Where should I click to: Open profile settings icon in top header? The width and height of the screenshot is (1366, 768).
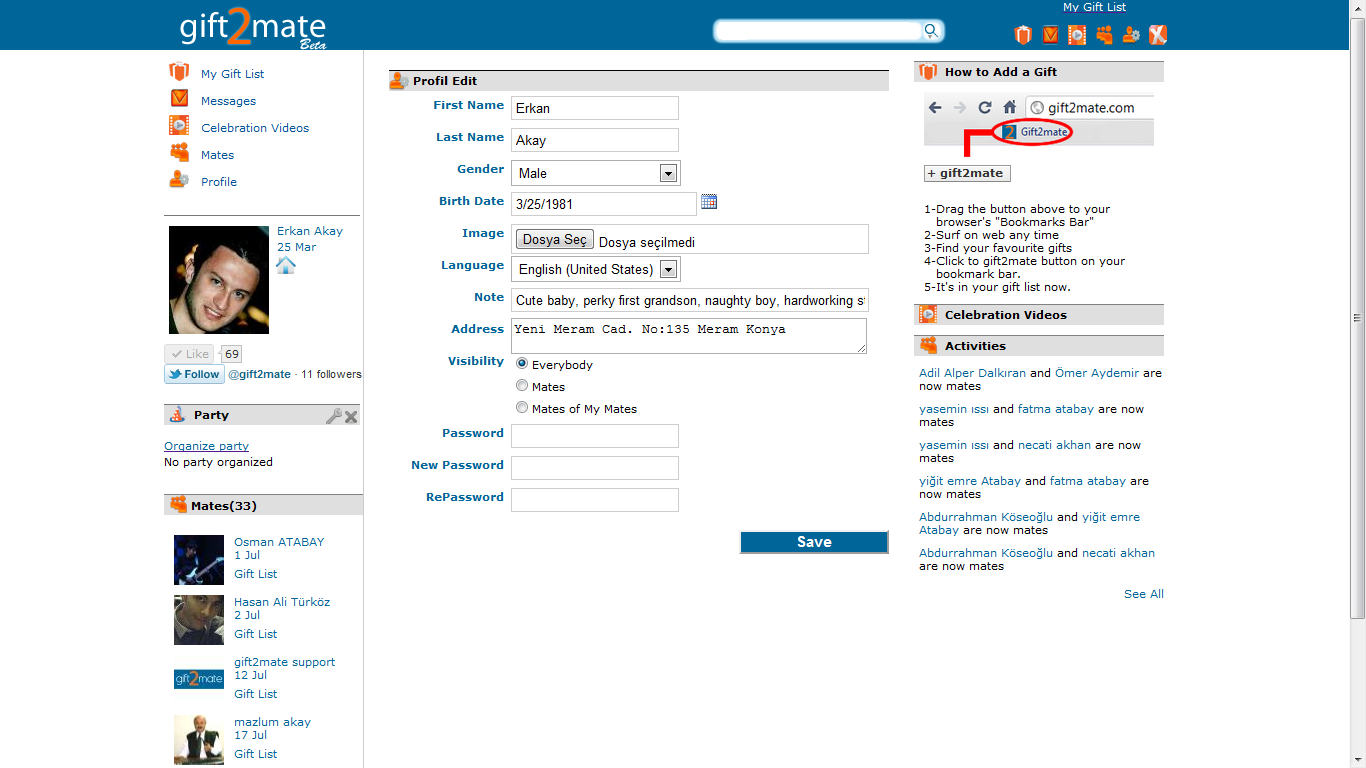tap(1131, 35)
